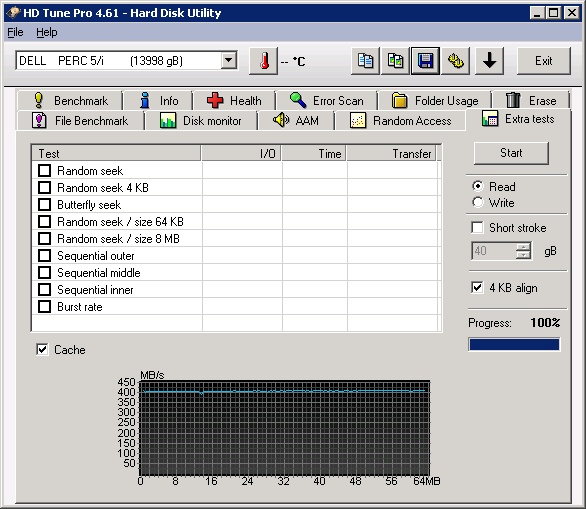Decrease the short stroke gB value
This screenshot has height=509, width=586.
(x=523, y=255)
